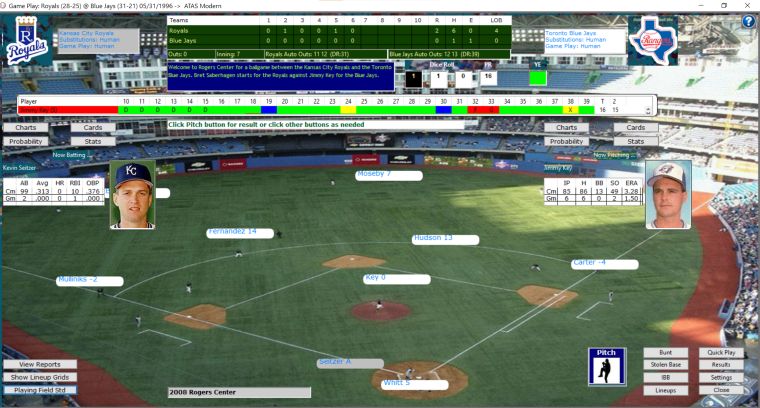Toggle the Playing Field Std button
Image resolution: width=760 pixels, height=408 pixels.
40,390
